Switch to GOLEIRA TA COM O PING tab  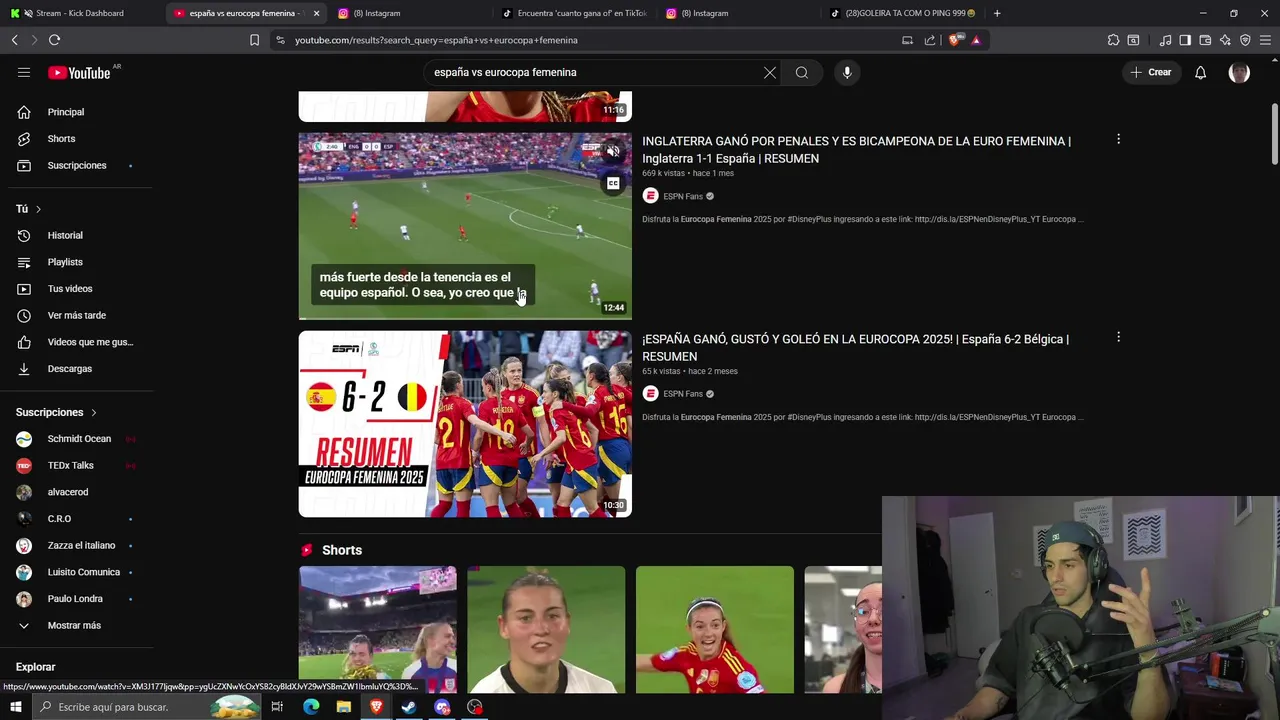[x=905, y=13]
